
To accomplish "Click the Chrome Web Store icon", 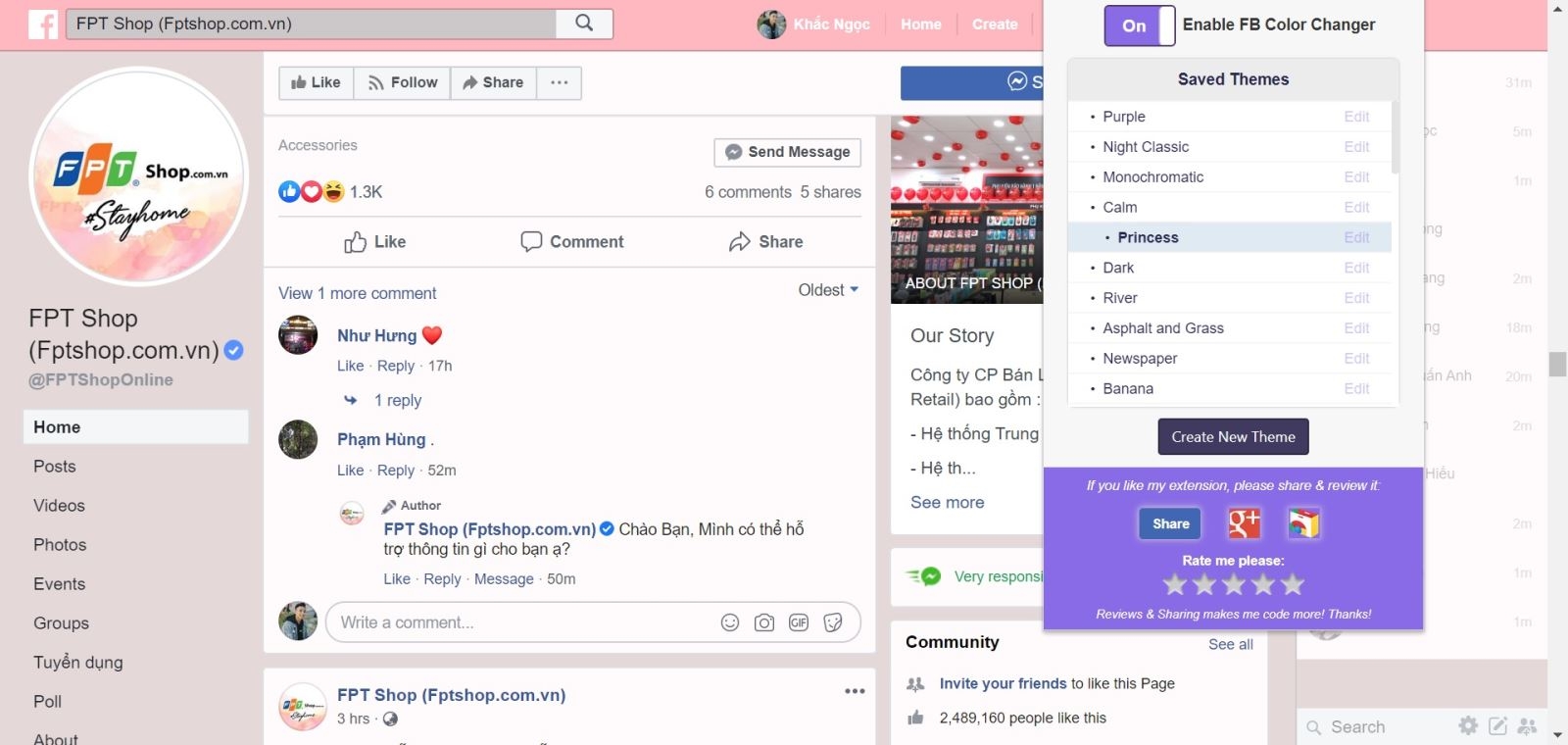I will [1303, 523].
